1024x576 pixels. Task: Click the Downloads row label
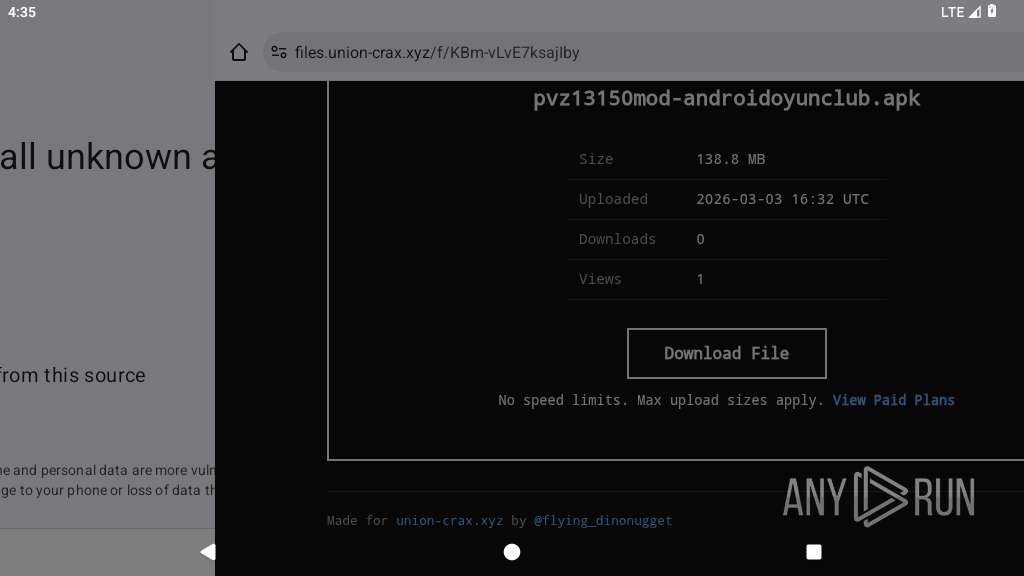(x=617, y=239)
